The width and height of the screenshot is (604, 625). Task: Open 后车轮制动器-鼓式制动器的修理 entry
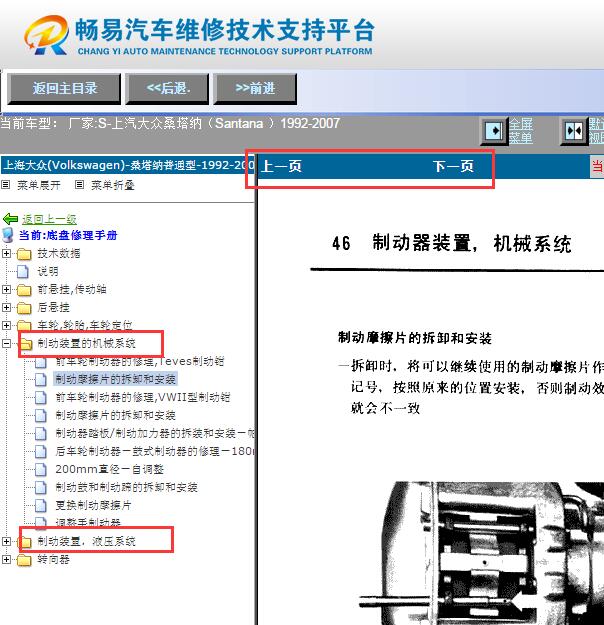(x=155, y=451)
